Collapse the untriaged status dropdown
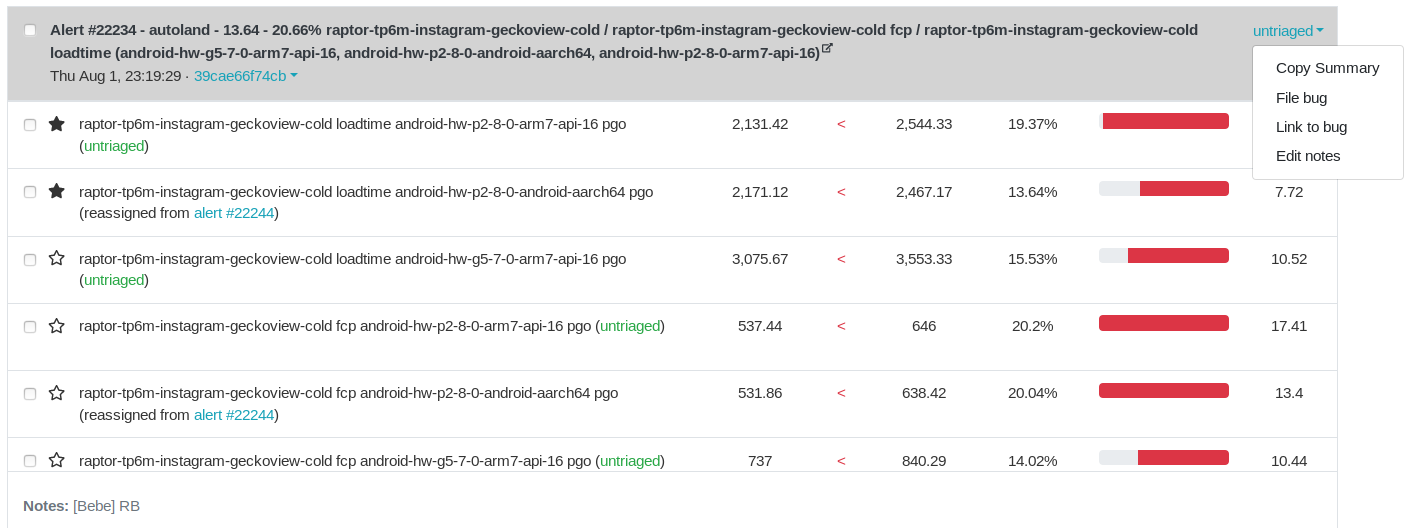Viewport: 1419px width, 528px height. coord(1288,31)
